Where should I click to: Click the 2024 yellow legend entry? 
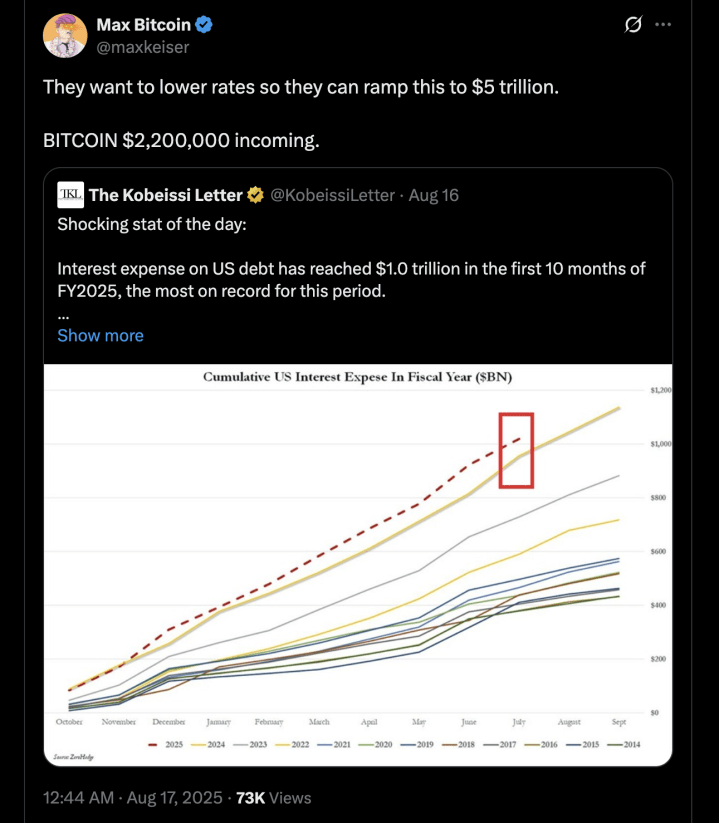[208, 744]
